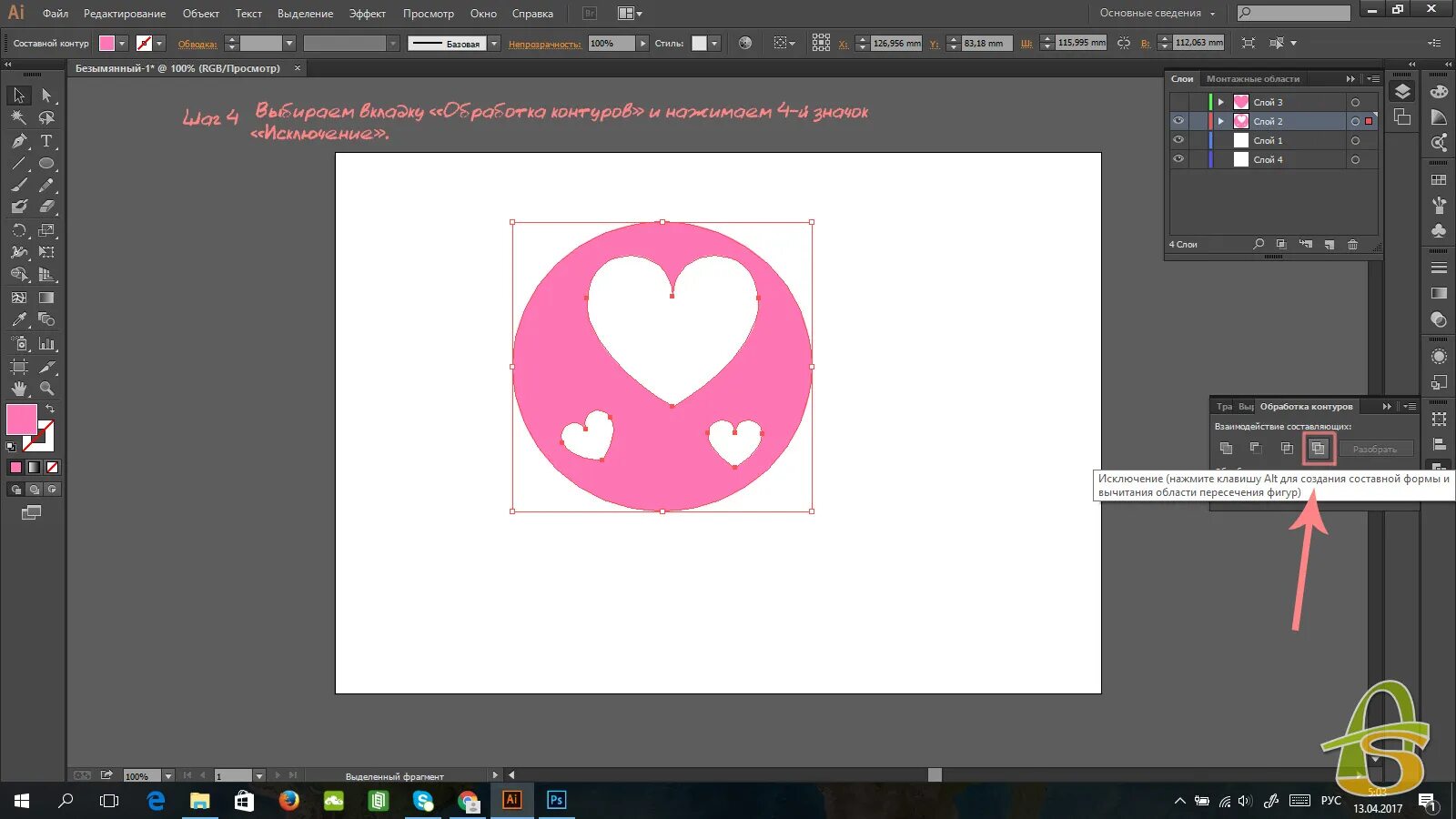Activate the Eyedropper tool
The height and width of the screenshot is (819, 1456).
(x=19, y=320)
